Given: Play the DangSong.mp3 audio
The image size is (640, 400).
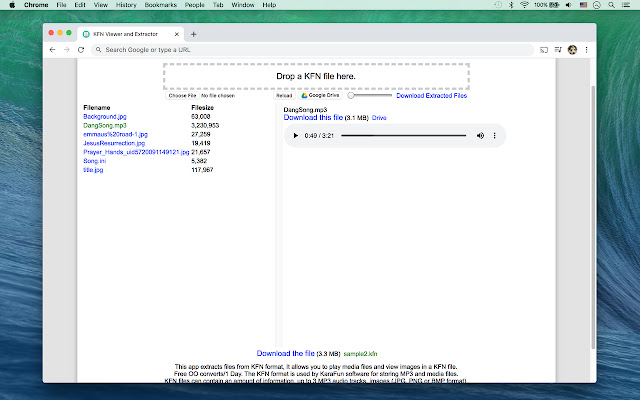Looking at the screenshot, I should point(296,136).
